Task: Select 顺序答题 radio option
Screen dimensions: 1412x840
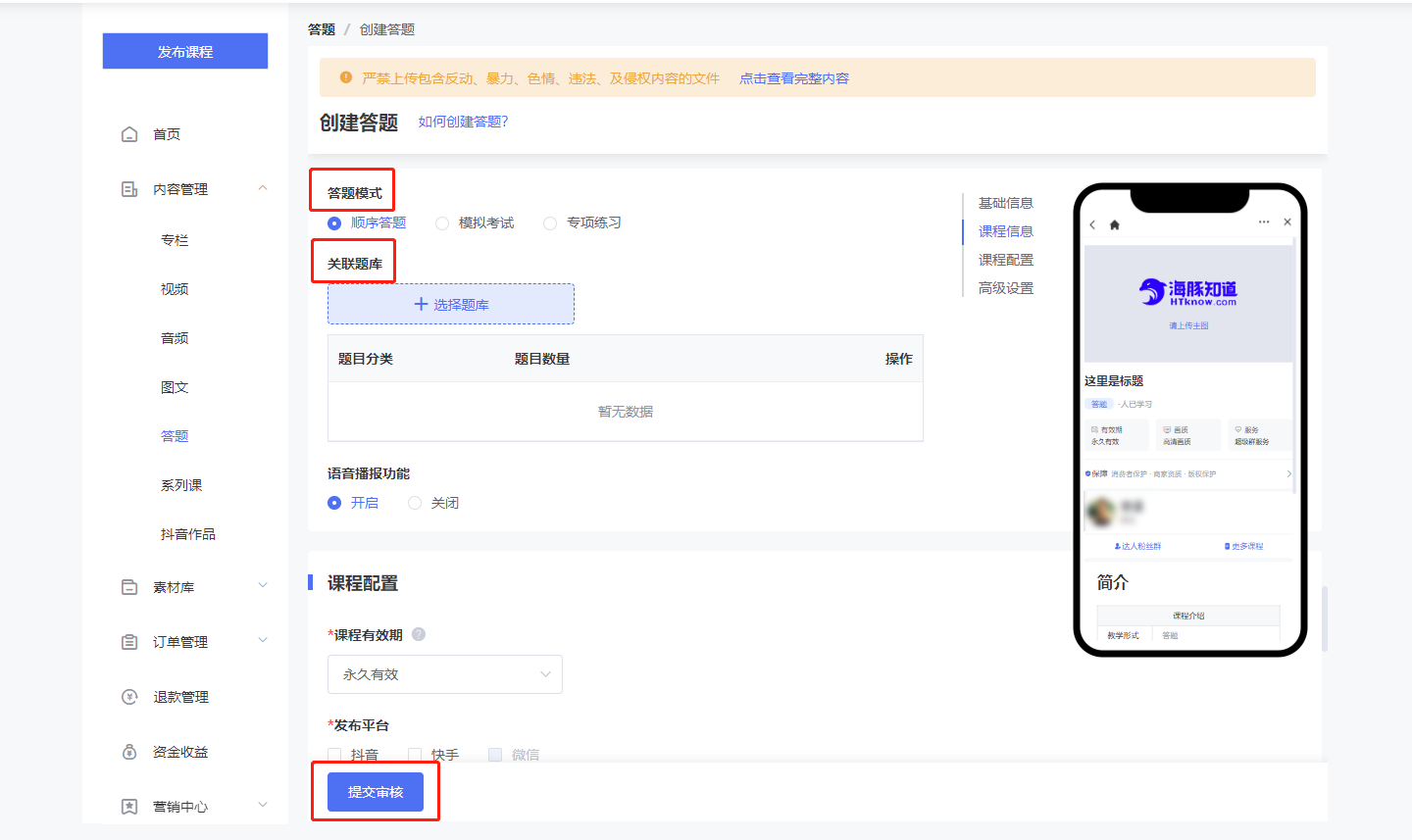Action: 334,223
